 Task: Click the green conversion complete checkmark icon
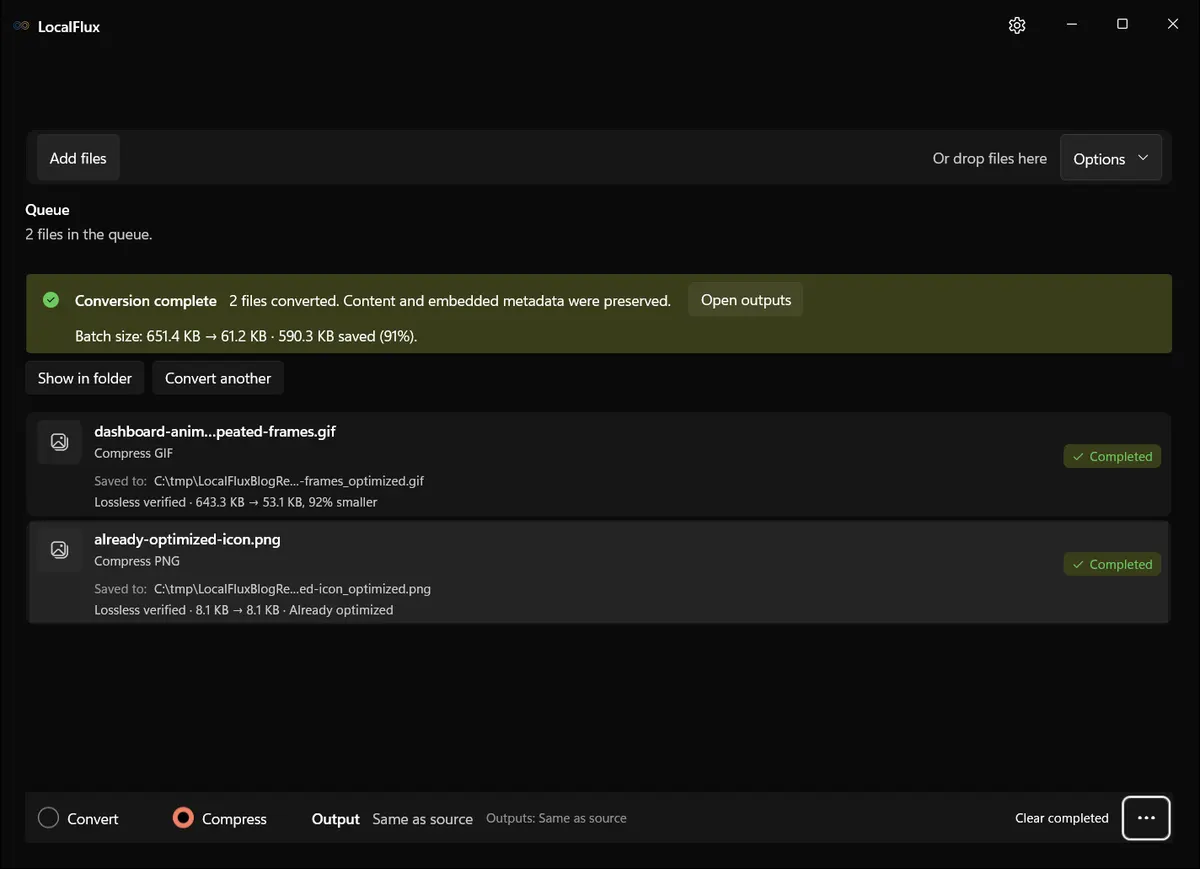[51, 300]
